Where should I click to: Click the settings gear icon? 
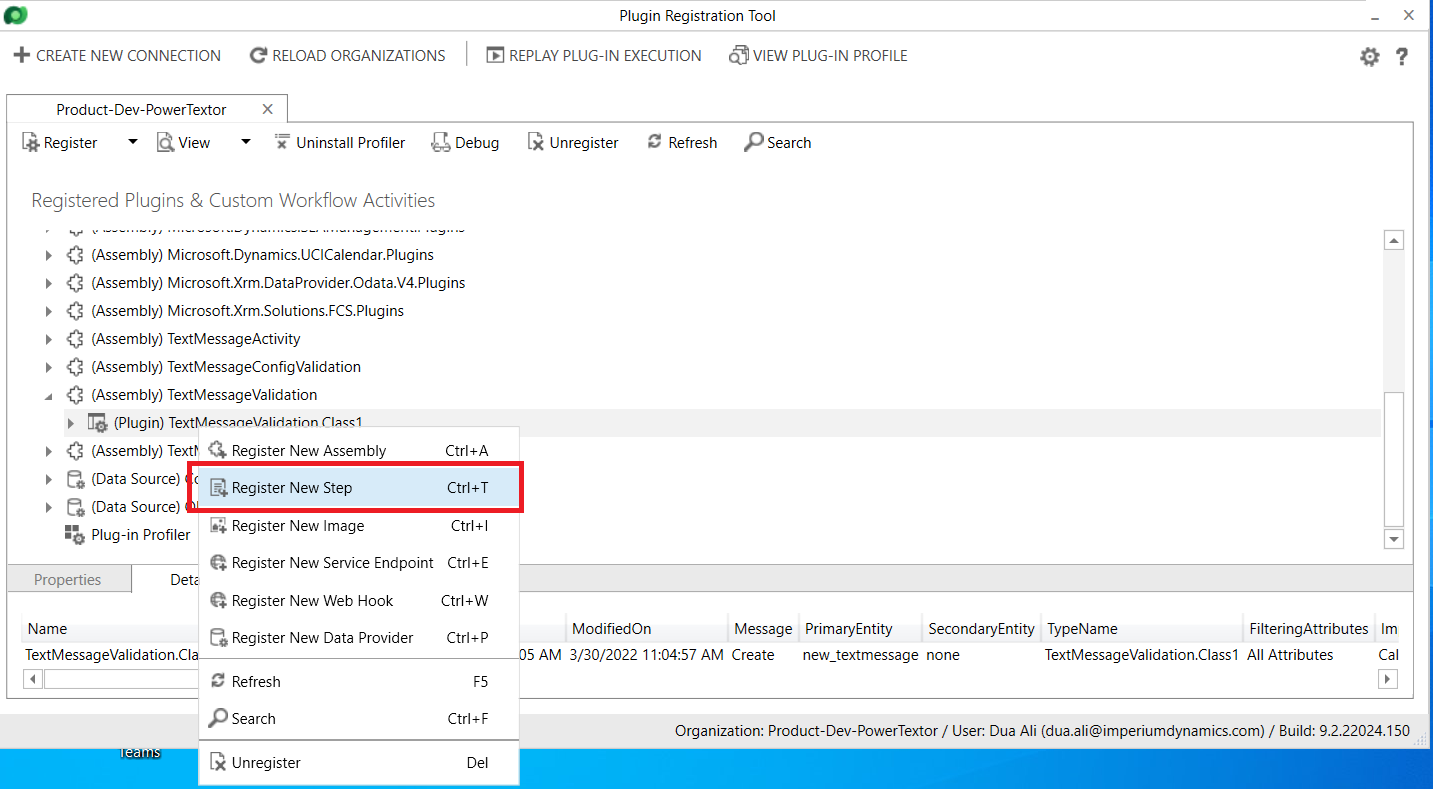(x=1369, y=57)
